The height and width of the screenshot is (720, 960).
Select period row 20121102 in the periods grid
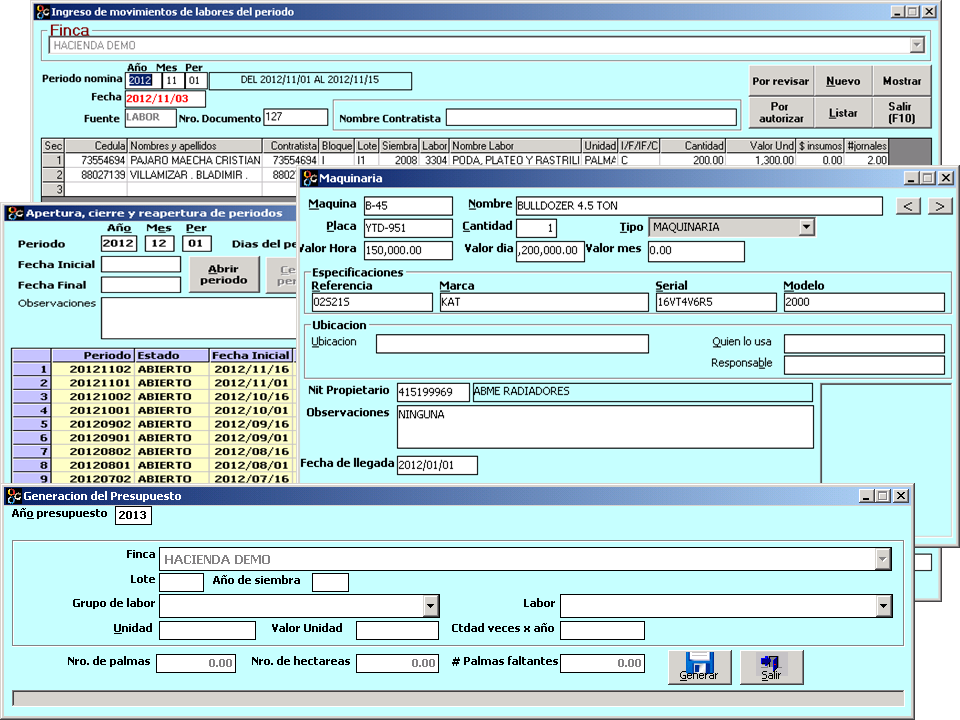[154, 369]
